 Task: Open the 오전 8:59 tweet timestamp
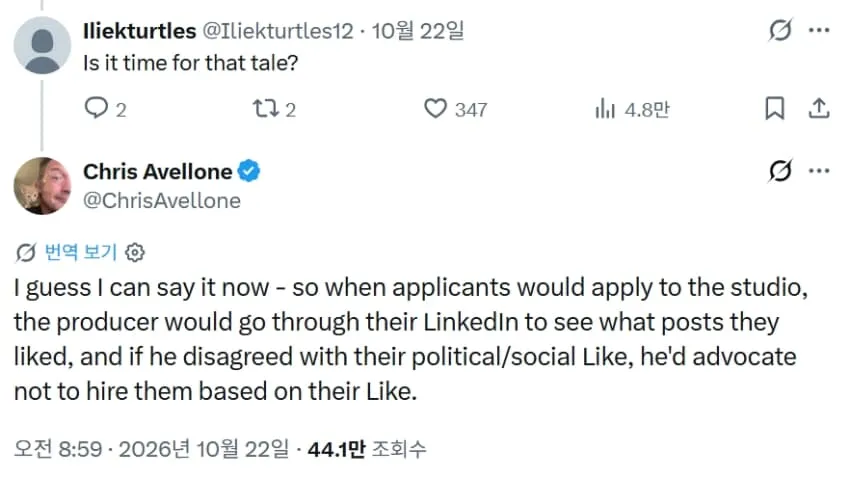152,449
